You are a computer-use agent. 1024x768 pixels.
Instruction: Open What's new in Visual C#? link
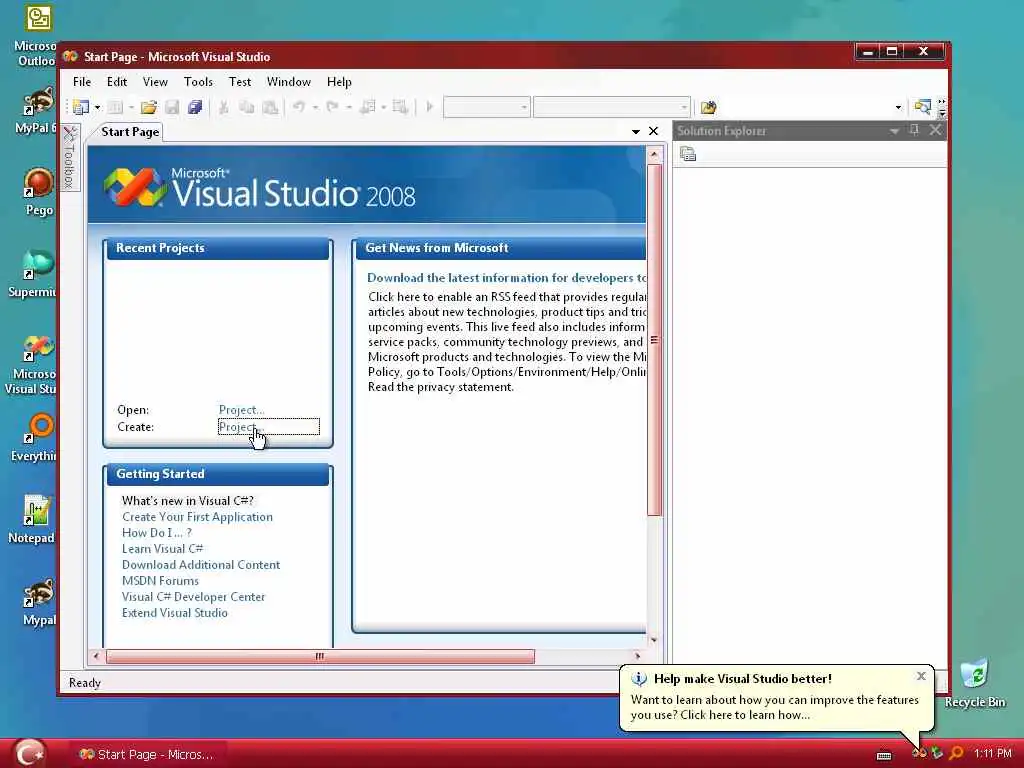pyautogui.click(x=187, y=501)
